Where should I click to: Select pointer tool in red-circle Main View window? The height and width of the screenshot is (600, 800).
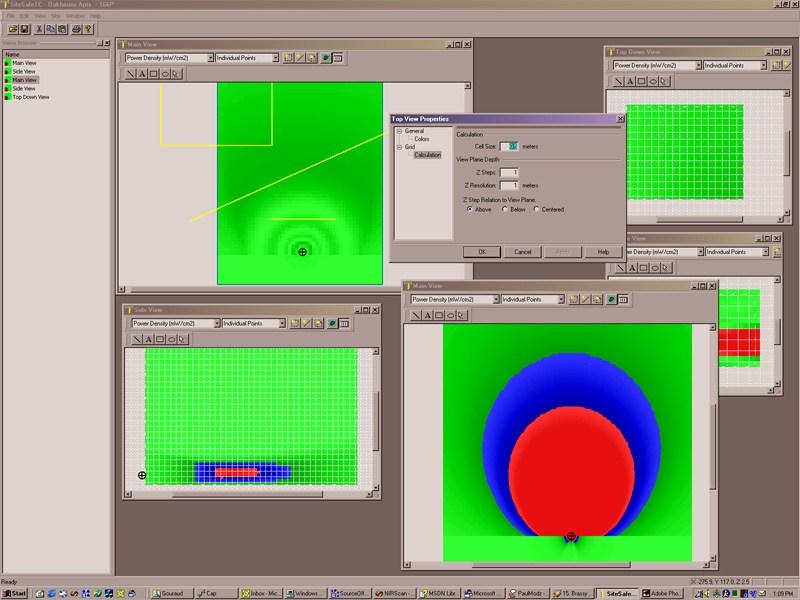461,315
